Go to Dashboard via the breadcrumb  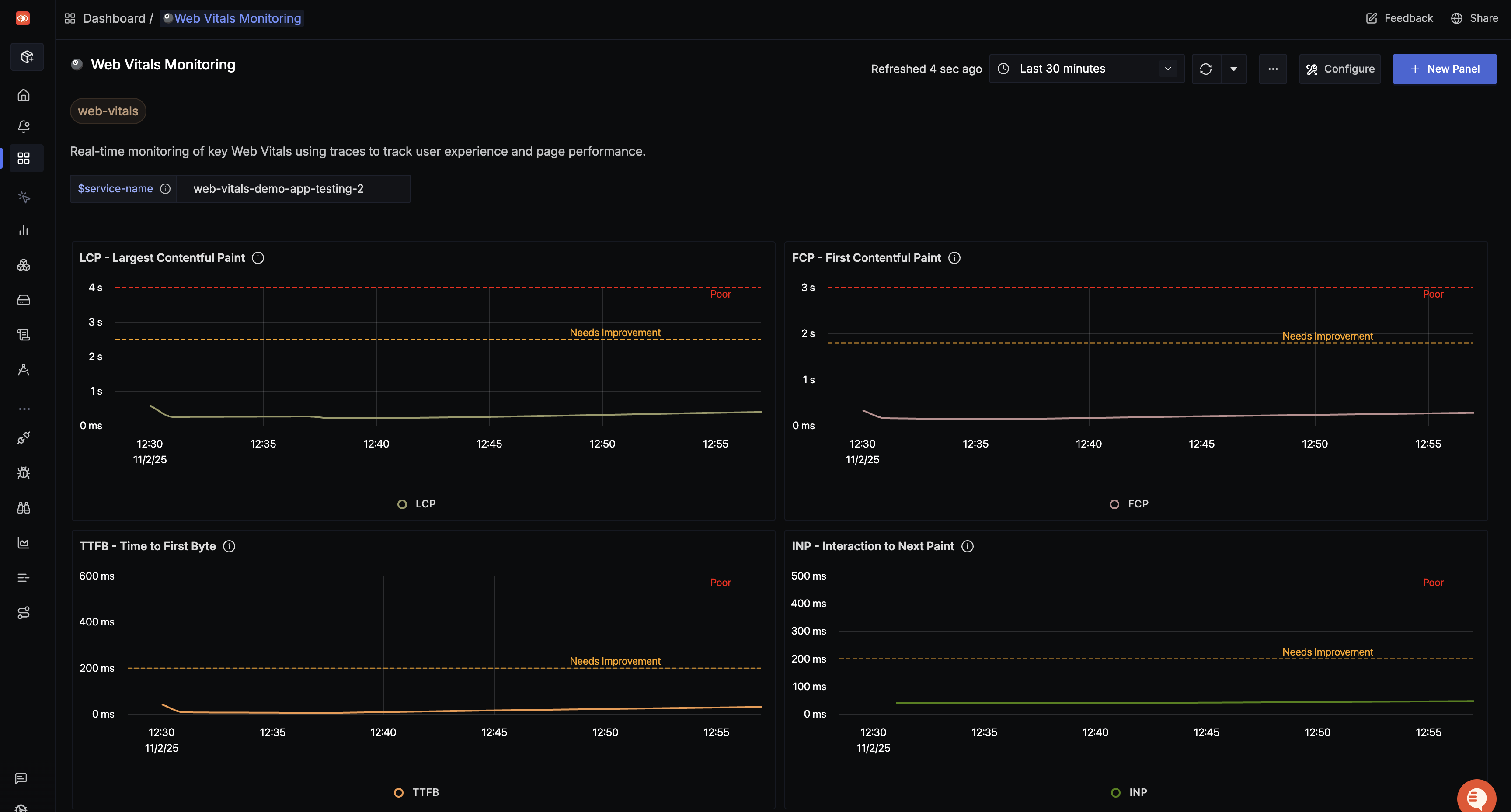(x=114, y=18)
